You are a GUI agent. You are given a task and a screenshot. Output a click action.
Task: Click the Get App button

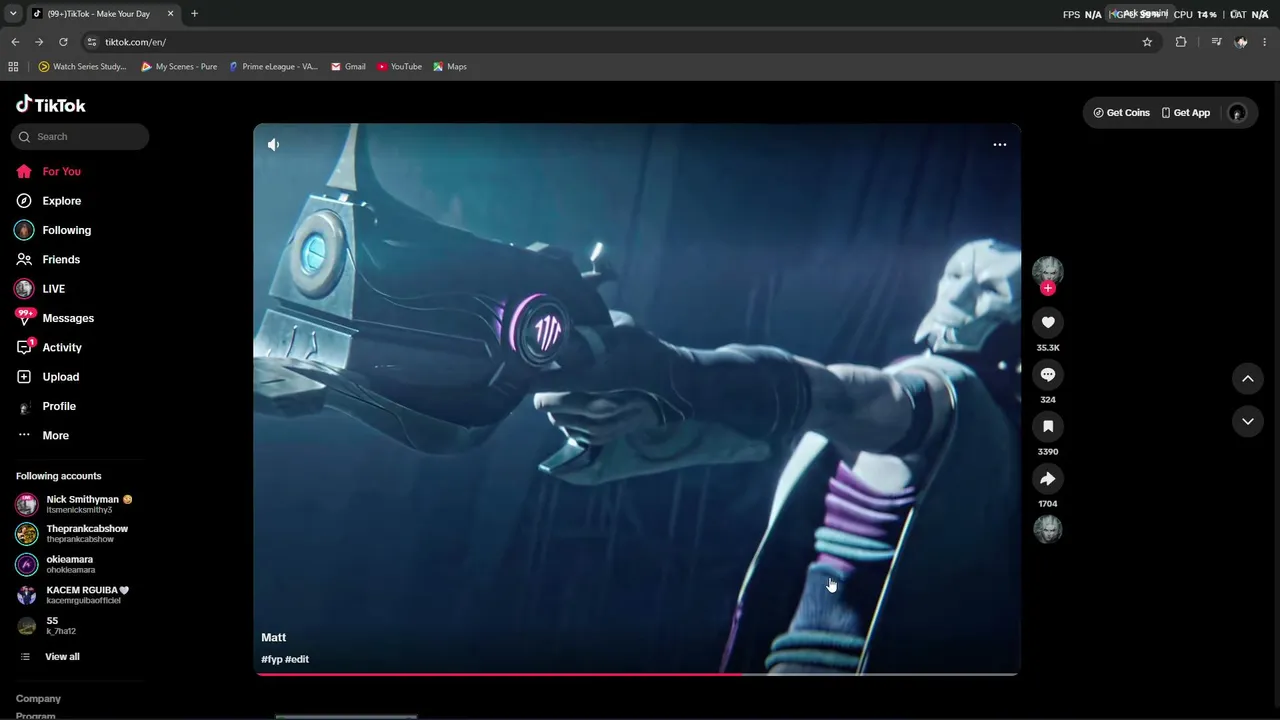click(1185, 113)
